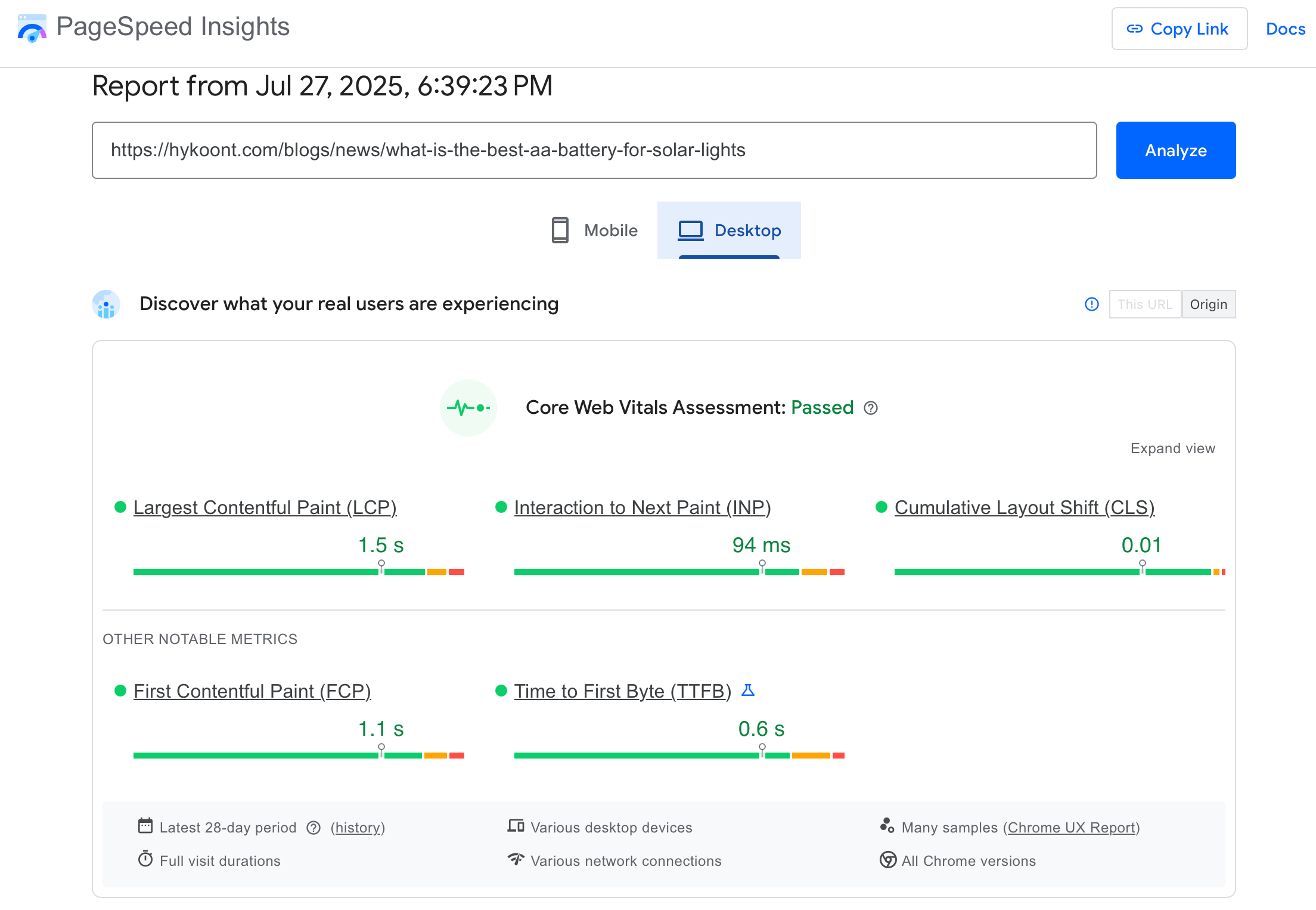Click the PageSpeed Insights logo icon

coord(32,28)
